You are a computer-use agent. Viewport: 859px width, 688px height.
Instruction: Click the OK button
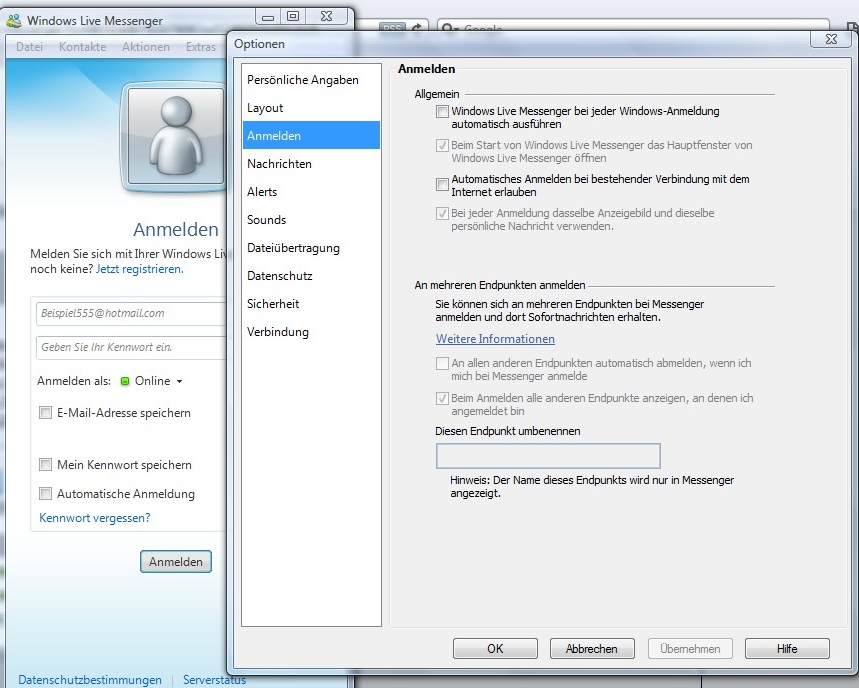(x=495, y=649)
